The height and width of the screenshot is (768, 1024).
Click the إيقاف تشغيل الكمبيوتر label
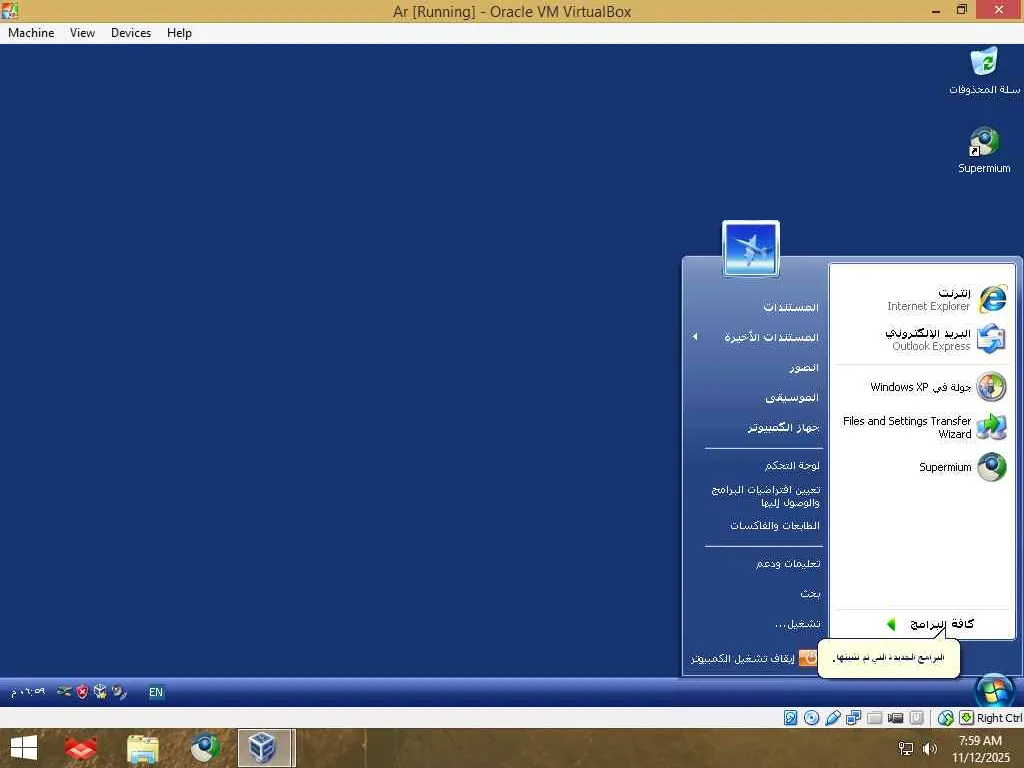pyautogui.click(x=743, y=658)
